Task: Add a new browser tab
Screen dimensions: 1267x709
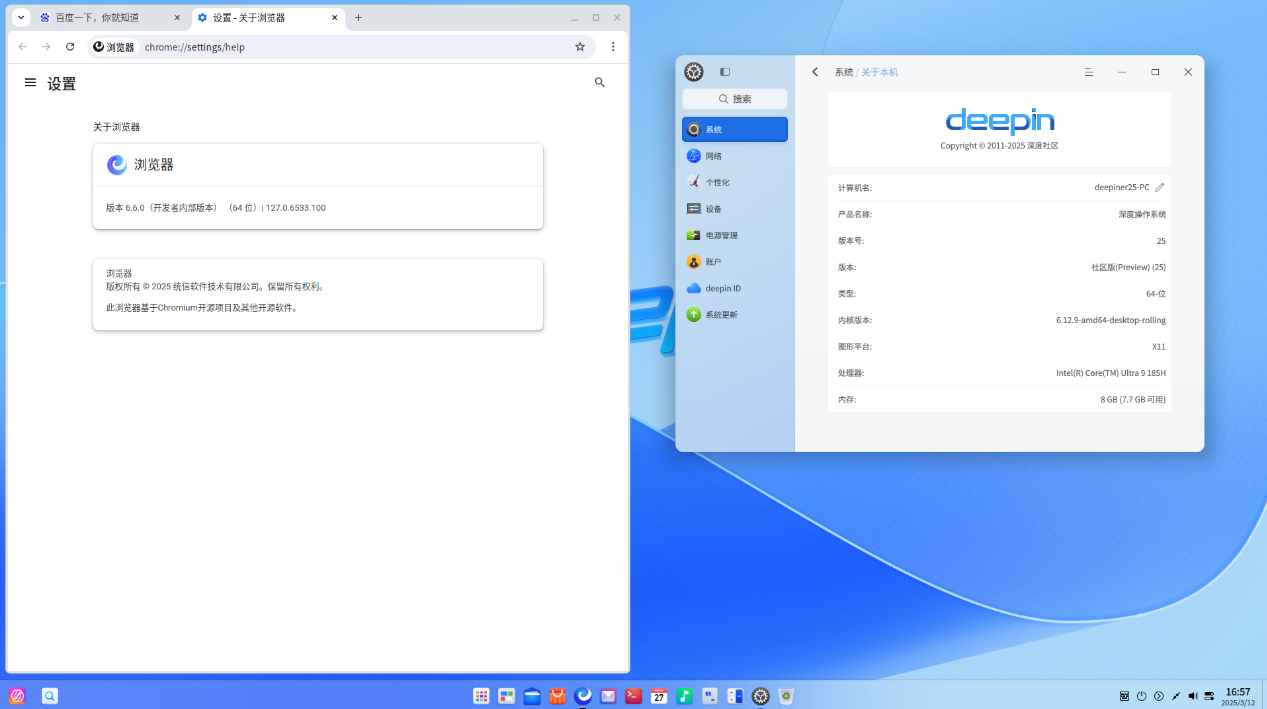Action: (359, 18)
